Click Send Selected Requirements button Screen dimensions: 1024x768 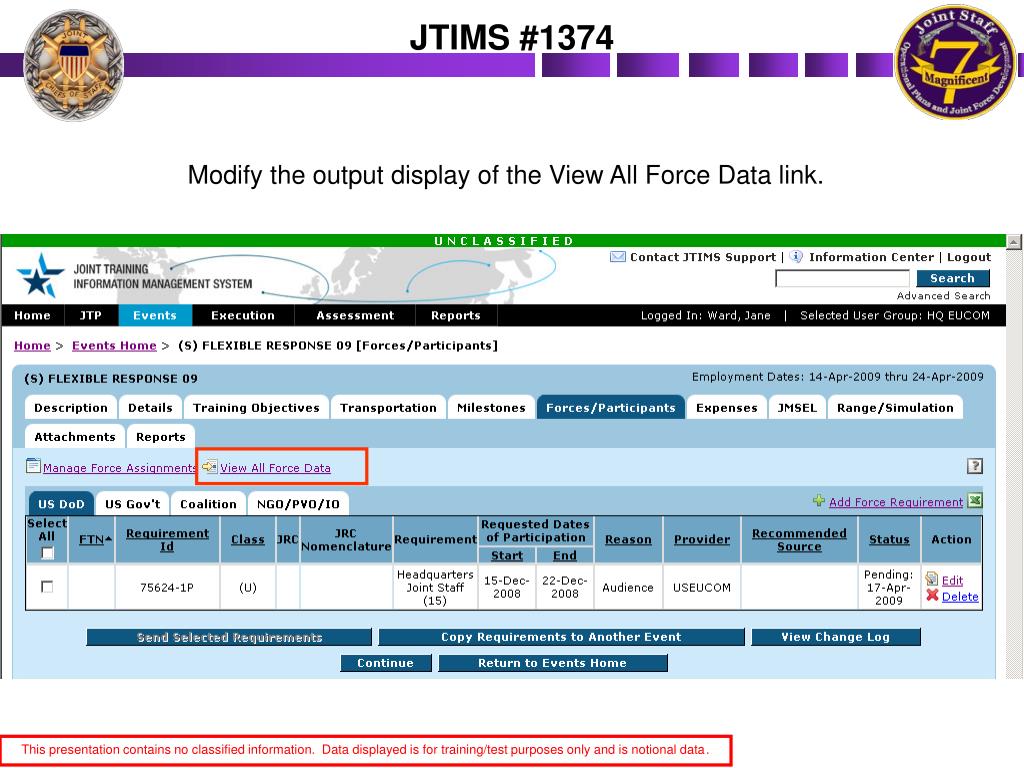coord(229,637)
